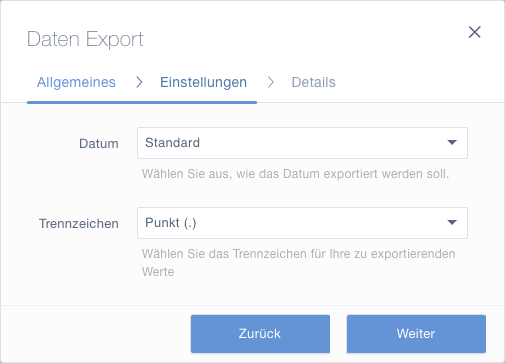
Task: Select the Einstellungen tab
Action: 203,82
